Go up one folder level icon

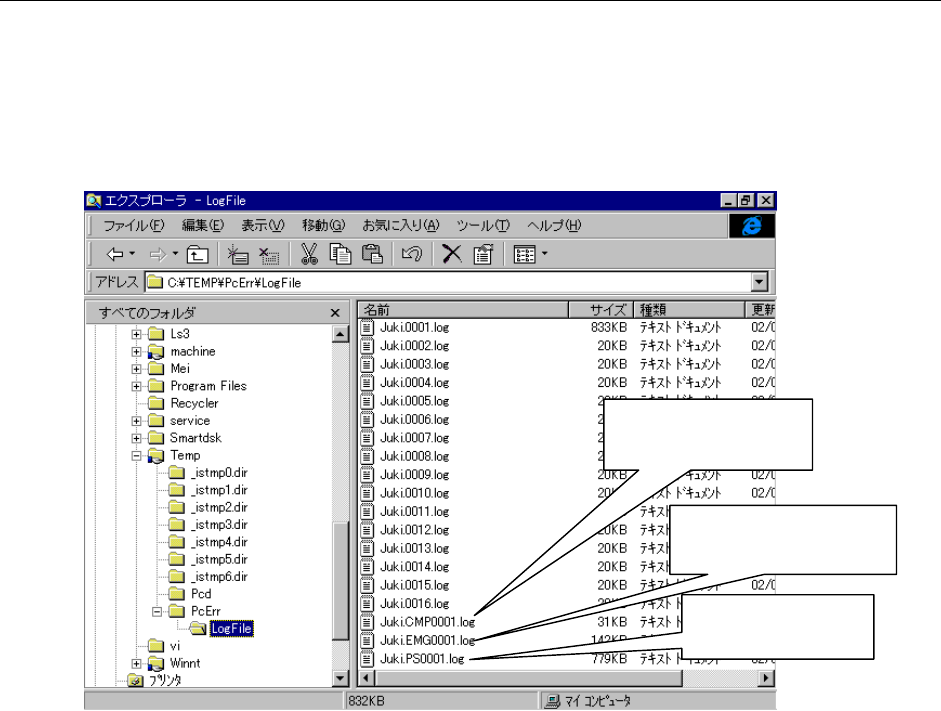coord(197,254)
